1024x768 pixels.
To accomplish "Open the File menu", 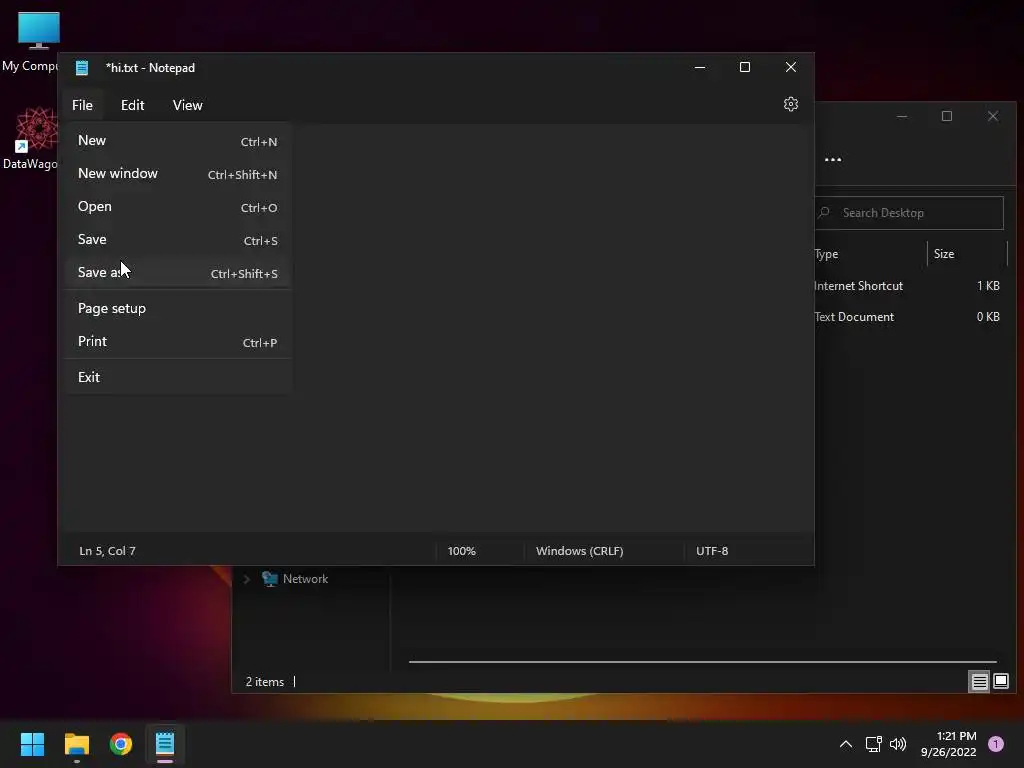I will pos(82,105).
